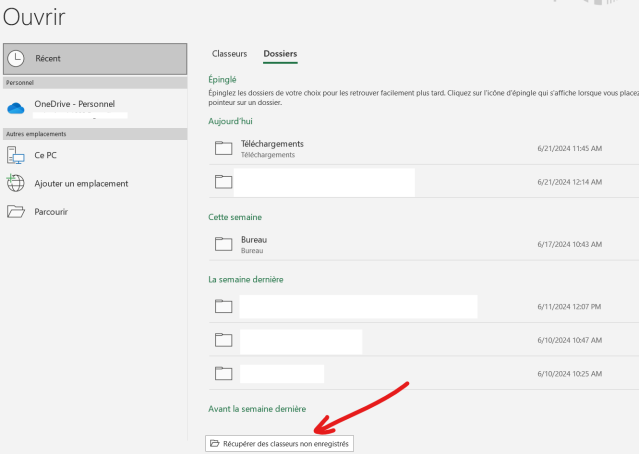This screenshot has width=639, height=454.
Task: Click the folder icon for Téléchargements
Action: 223,148
